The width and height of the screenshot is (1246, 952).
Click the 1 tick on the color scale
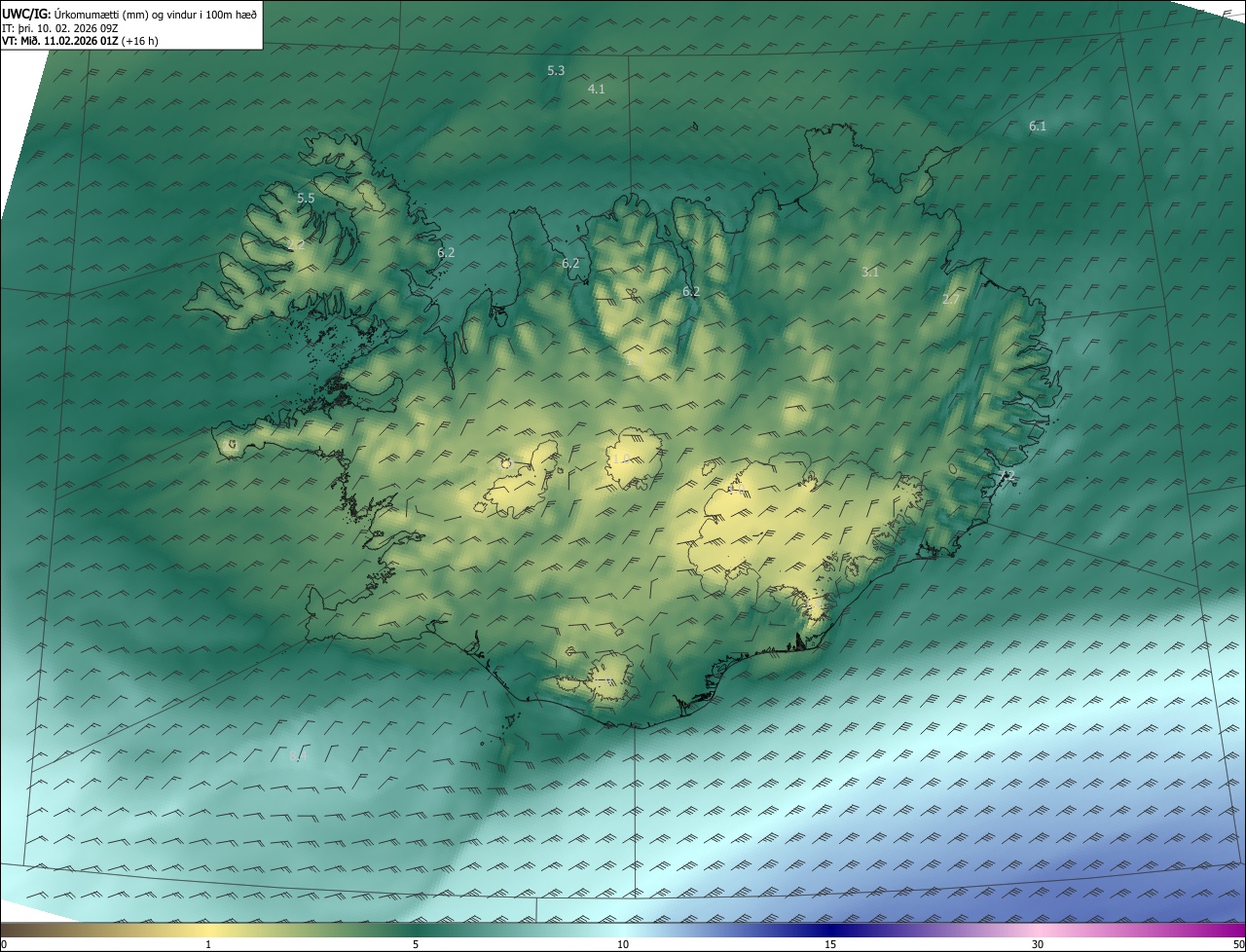pyautogui.click(x=208, y=944)
